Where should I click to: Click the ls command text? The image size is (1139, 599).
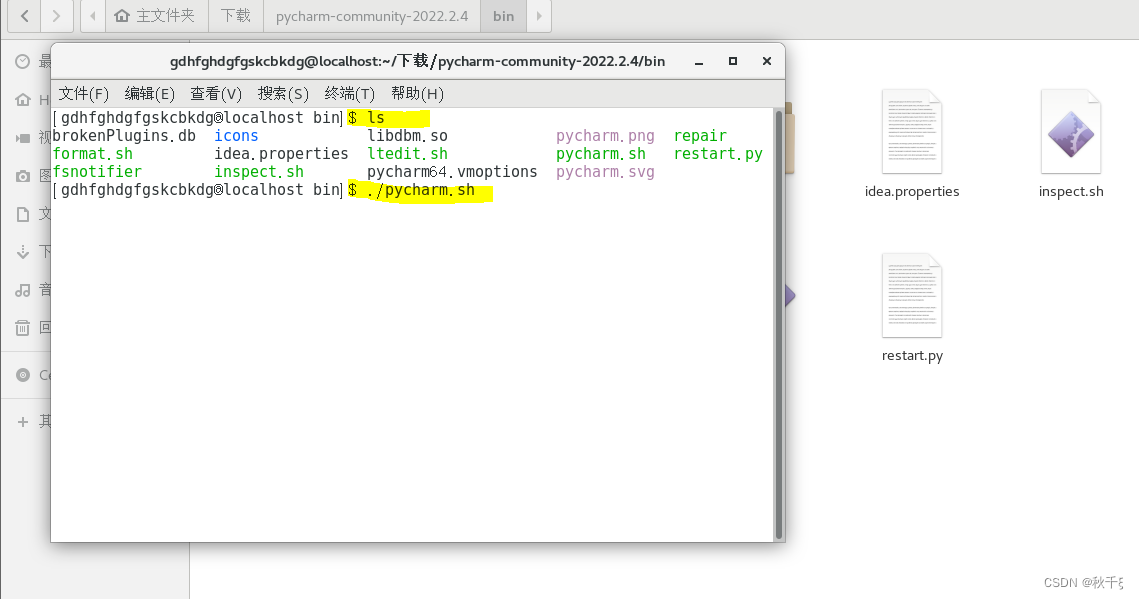tap(376, 118)
